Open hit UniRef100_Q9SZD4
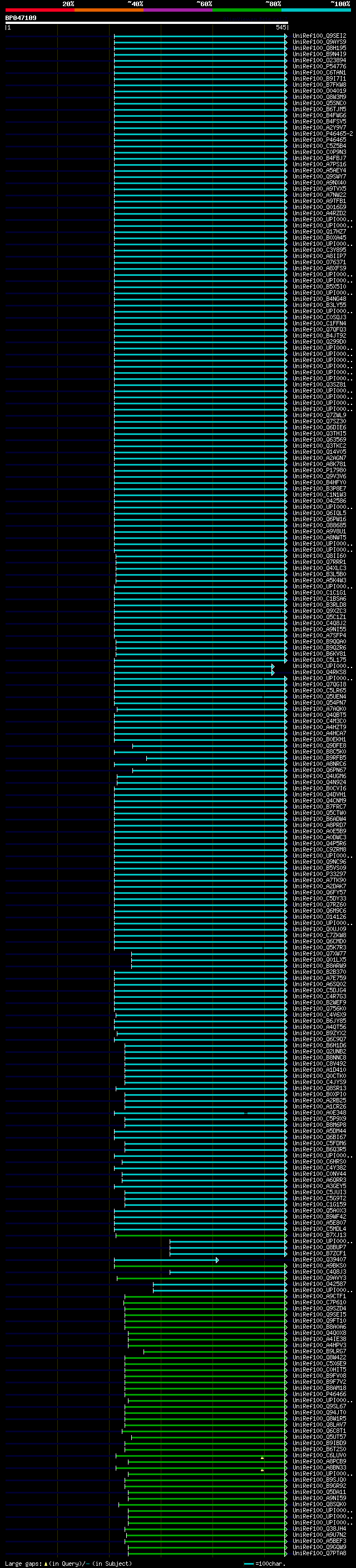Image resolution: width=356 pixels, height=1568 pixels. [319, 1308]
